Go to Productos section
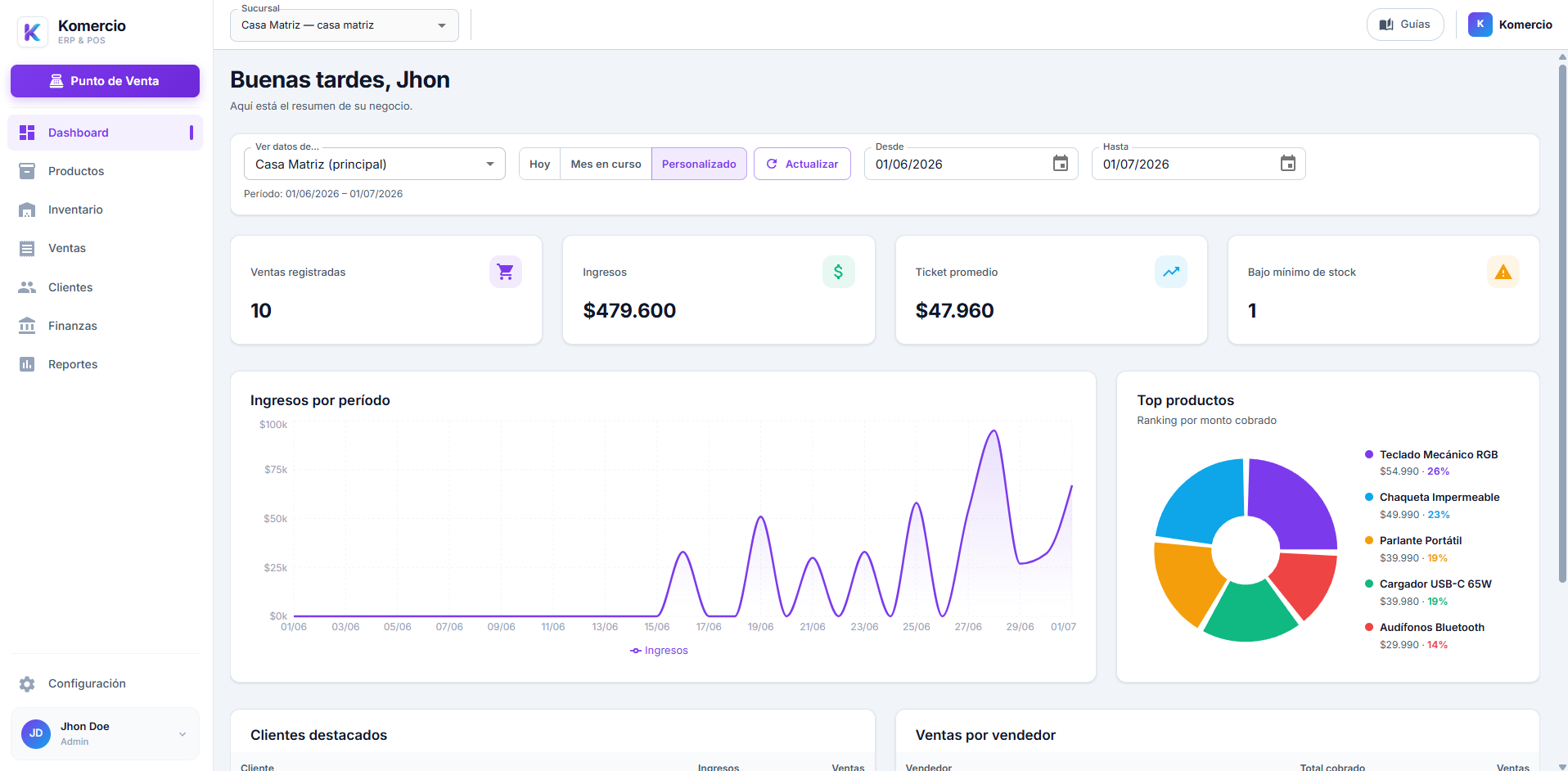 click(x=105, y=171)
